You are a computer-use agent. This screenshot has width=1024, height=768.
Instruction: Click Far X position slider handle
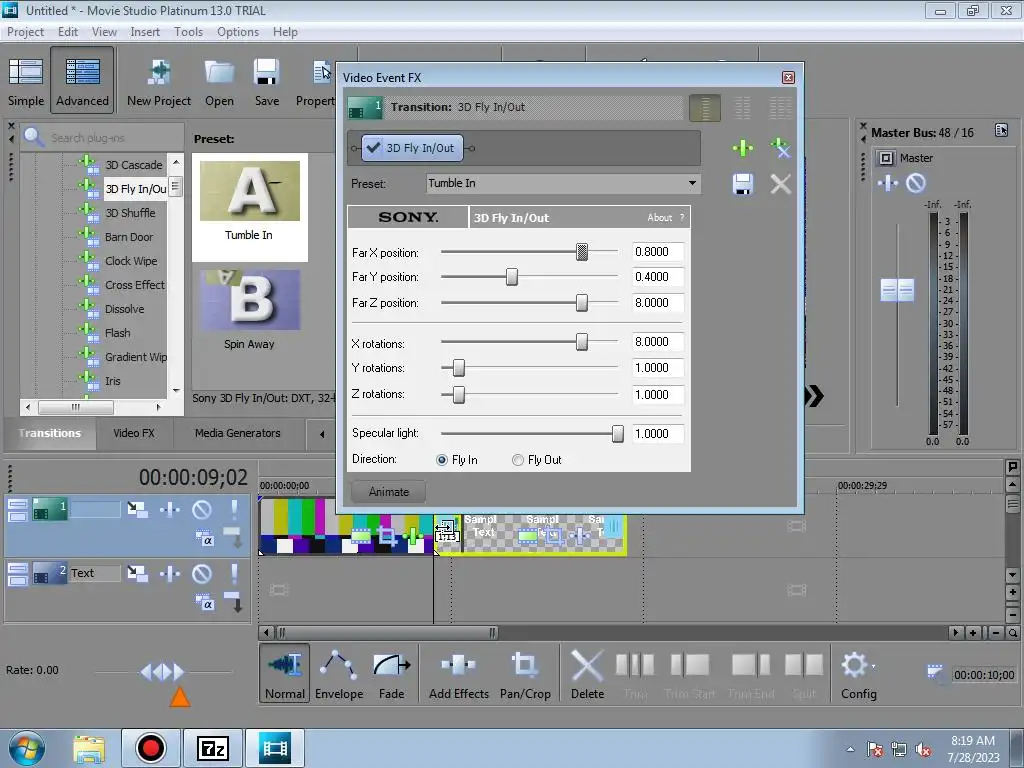581,251
